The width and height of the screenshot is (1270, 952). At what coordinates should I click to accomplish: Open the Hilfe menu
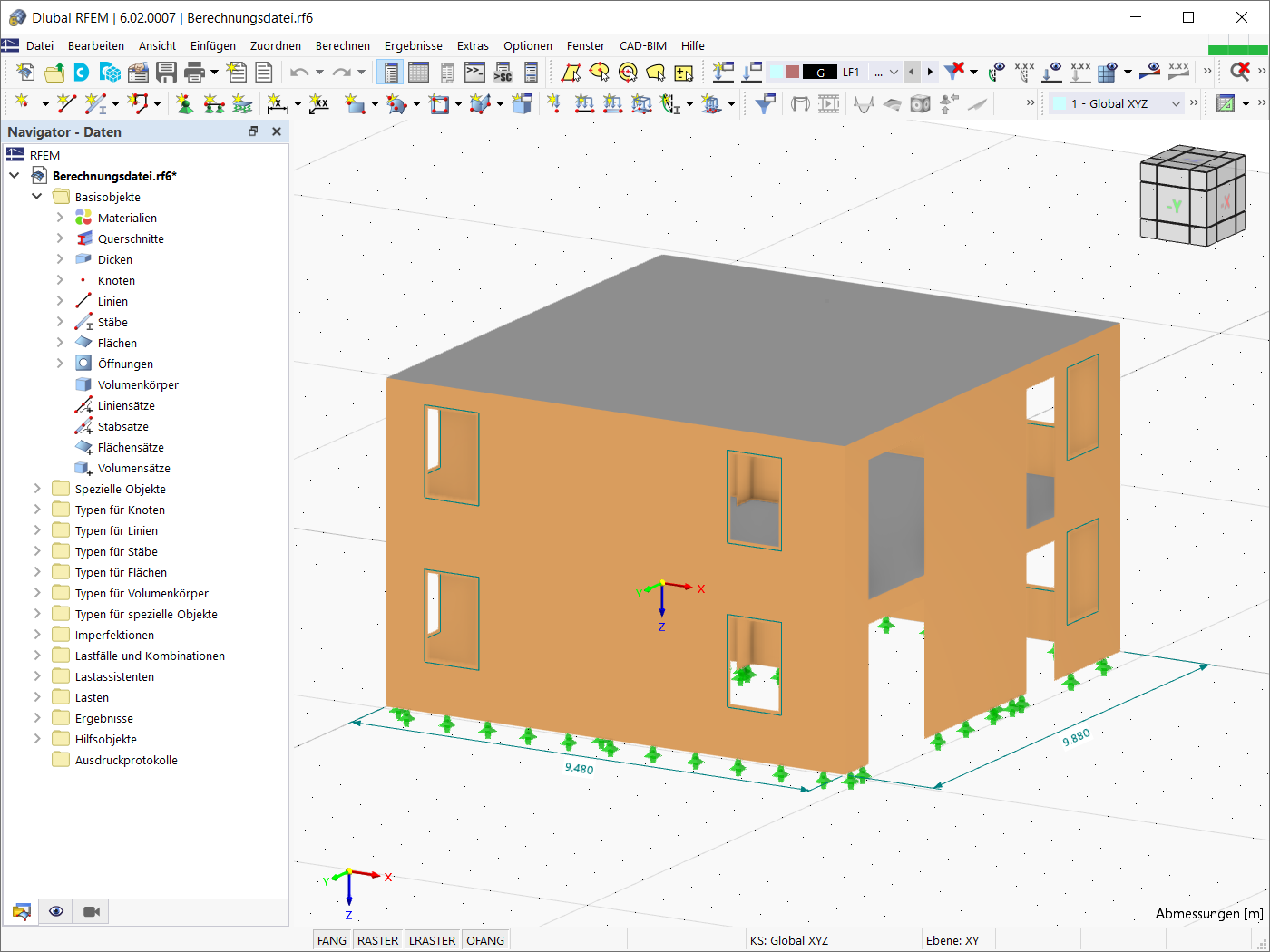pyautogui.click(x=693, y=45)
